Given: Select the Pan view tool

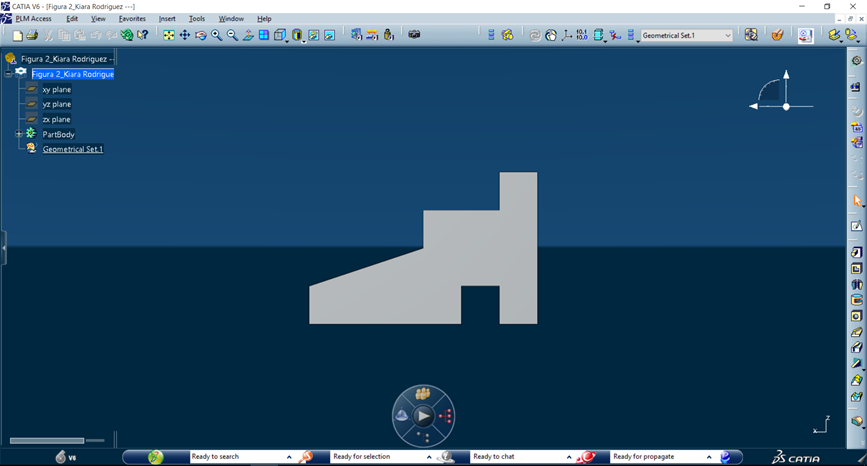Looking at the screenshot, I should 185,35.
